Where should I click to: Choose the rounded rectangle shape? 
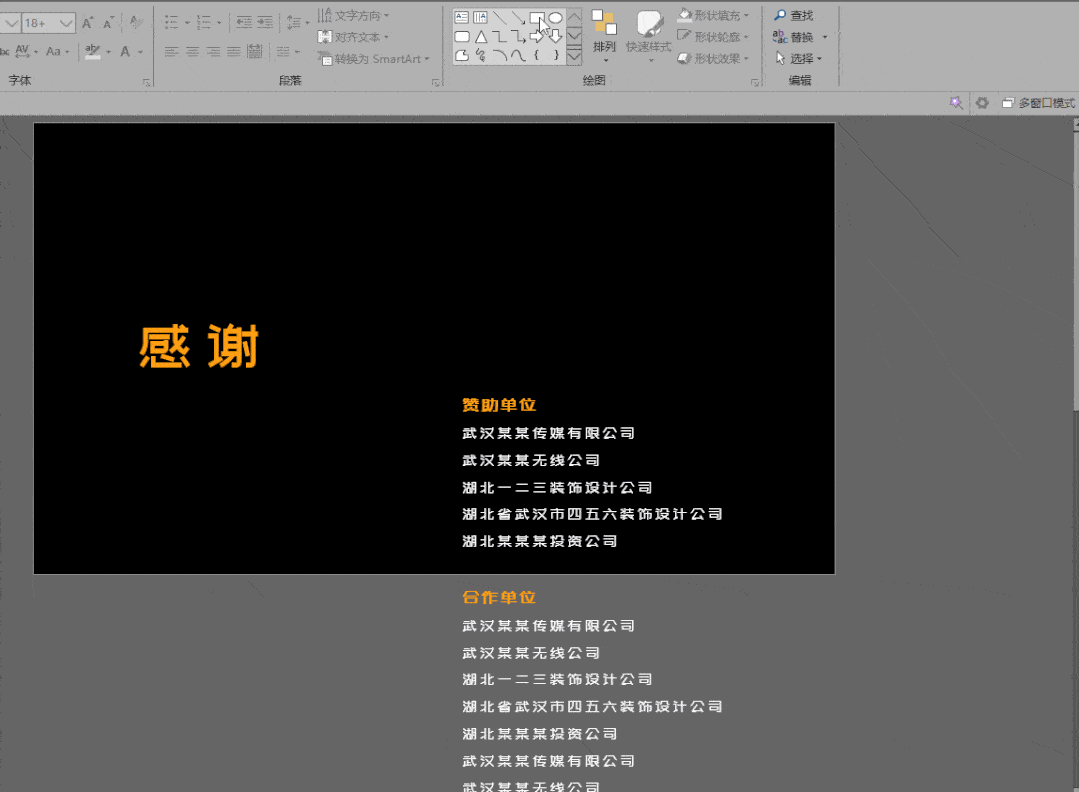coord(462,36)
